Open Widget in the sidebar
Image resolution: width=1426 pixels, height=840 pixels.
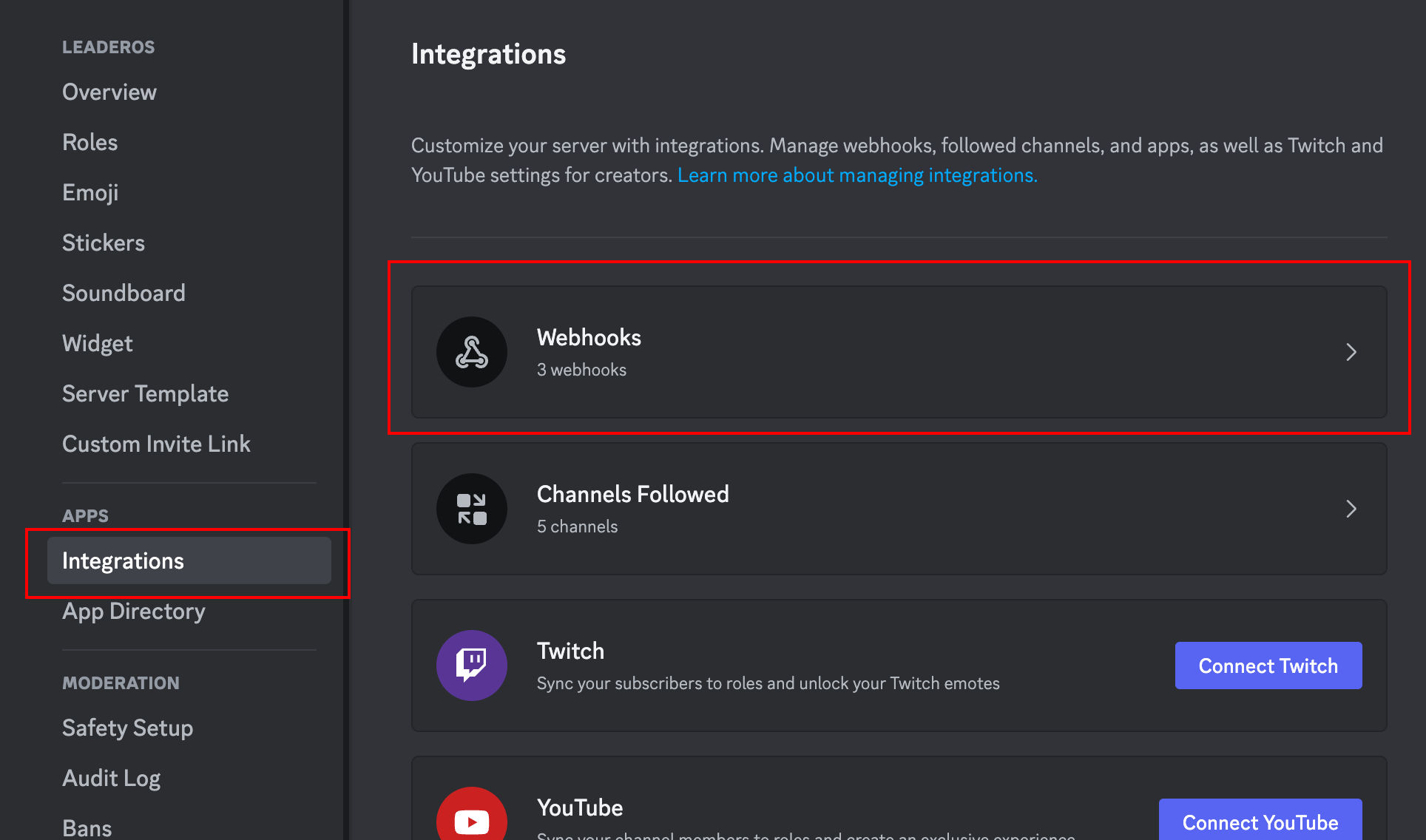click(x=98, y=344)
